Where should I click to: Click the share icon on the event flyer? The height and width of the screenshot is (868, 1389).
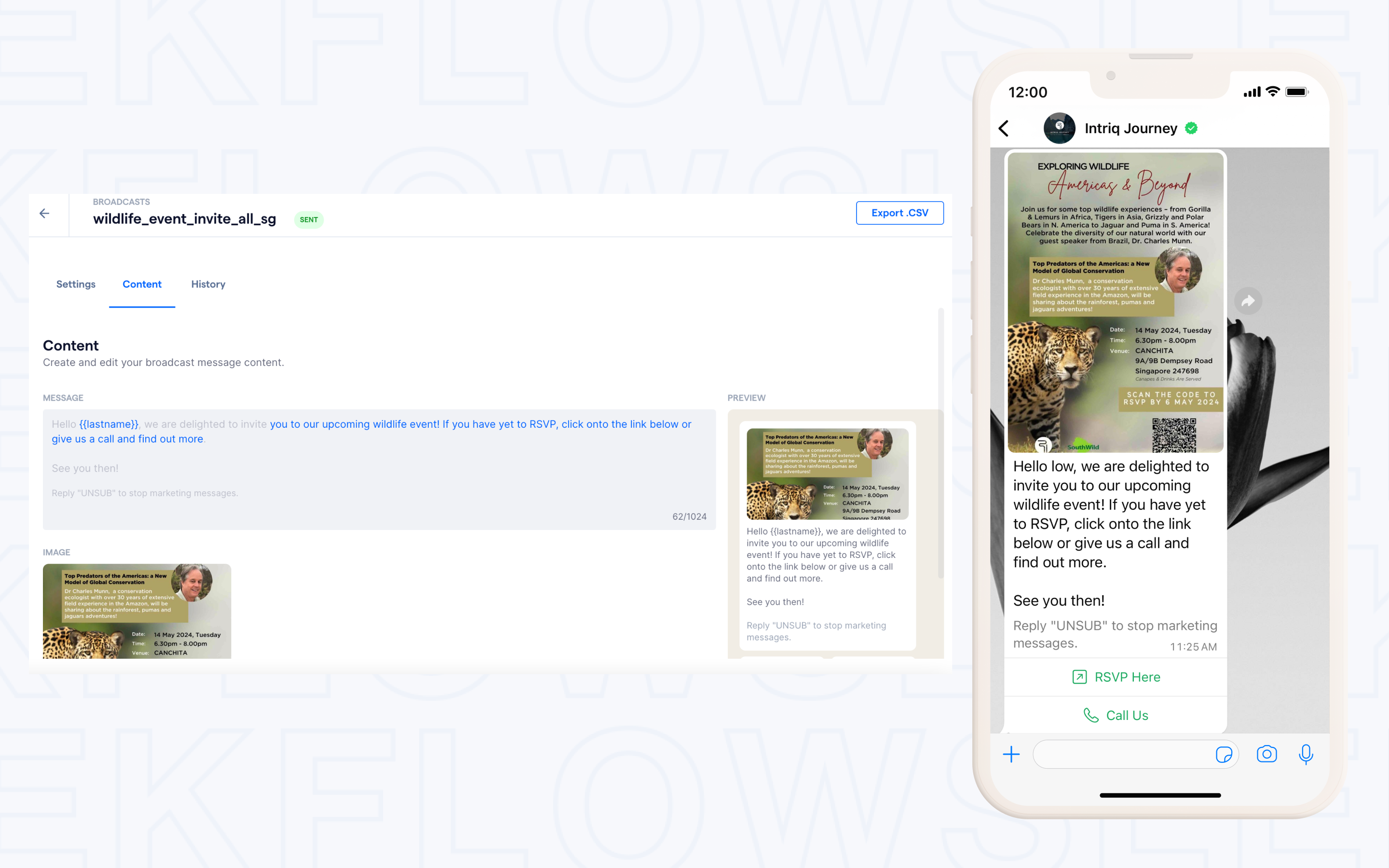[x=1248, y=300]
